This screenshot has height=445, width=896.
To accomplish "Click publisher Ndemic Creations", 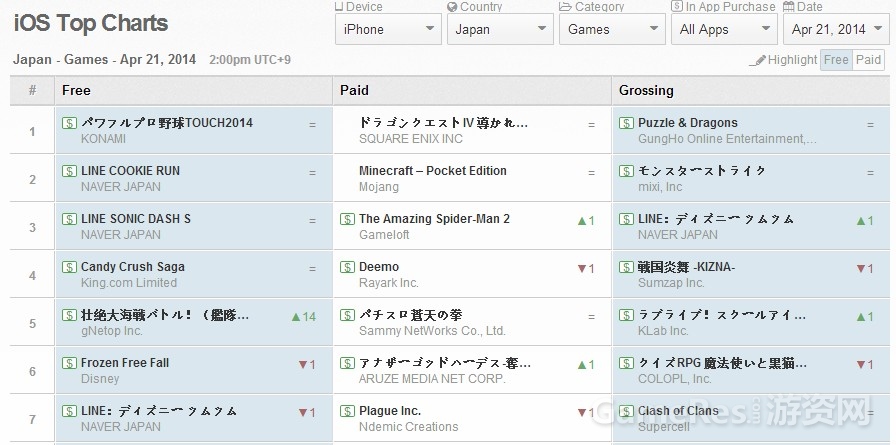I will 409,427.
